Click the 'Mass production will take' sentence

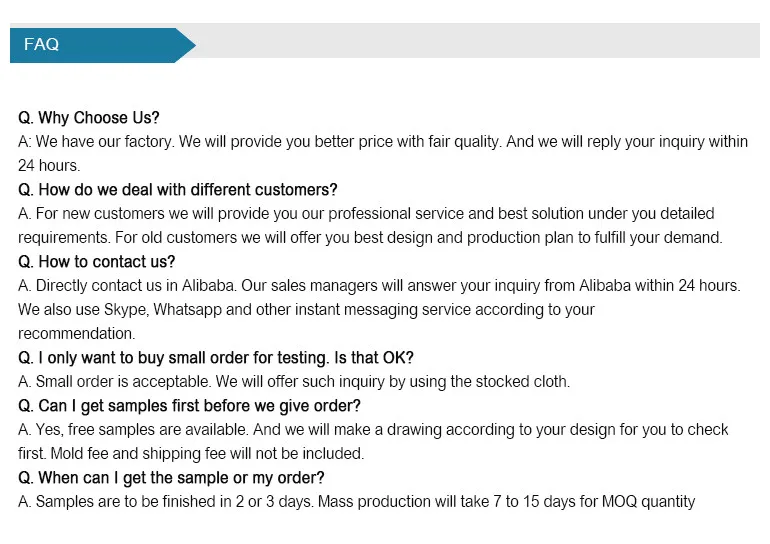coord(506,502)
